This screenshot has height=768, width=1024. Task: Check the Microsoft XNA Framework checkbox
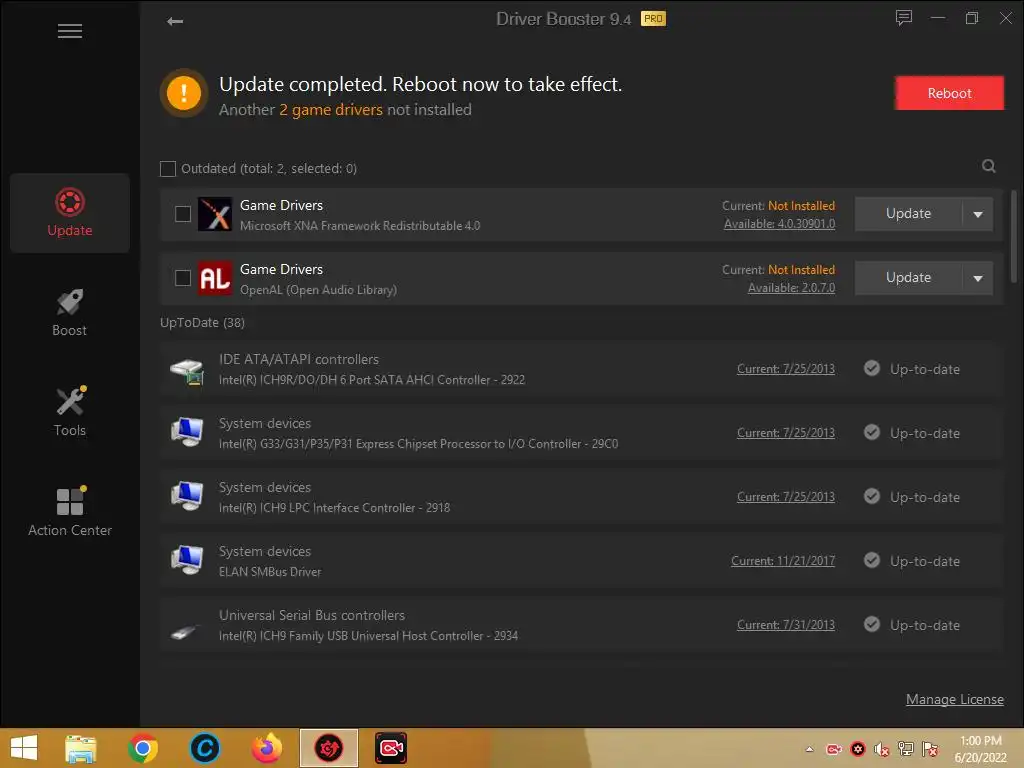[x=183, y=214]
